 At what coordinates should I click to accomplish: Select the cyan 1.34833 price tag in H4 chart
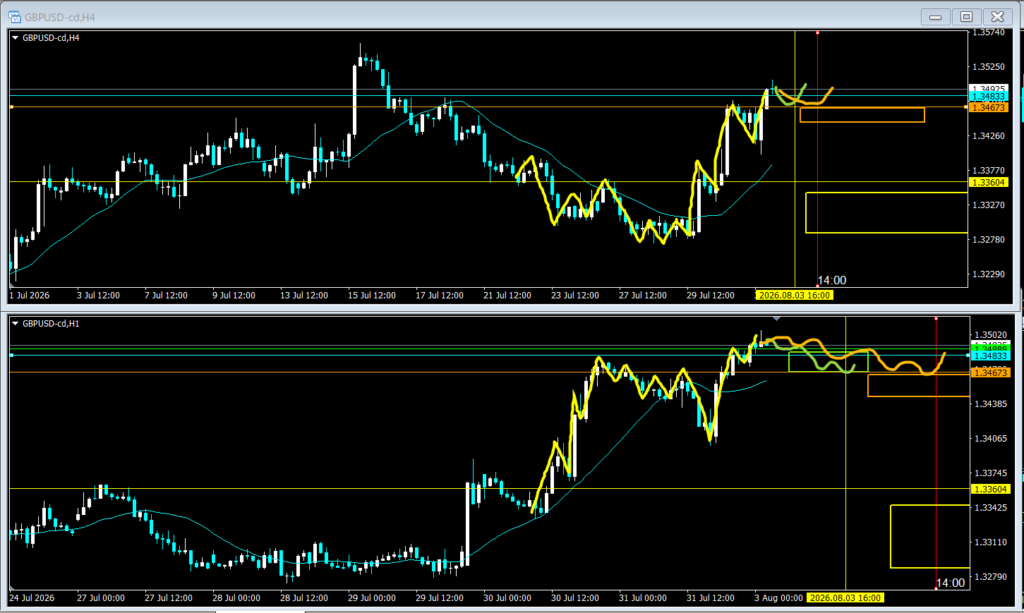[989, 97]
